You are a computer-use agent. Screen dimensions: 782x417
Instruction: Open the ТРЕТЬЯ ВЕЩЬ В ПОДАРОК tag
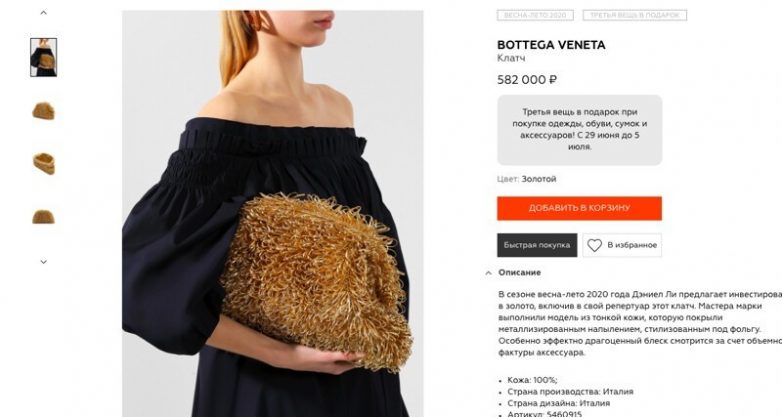click(x=634, y=15)
